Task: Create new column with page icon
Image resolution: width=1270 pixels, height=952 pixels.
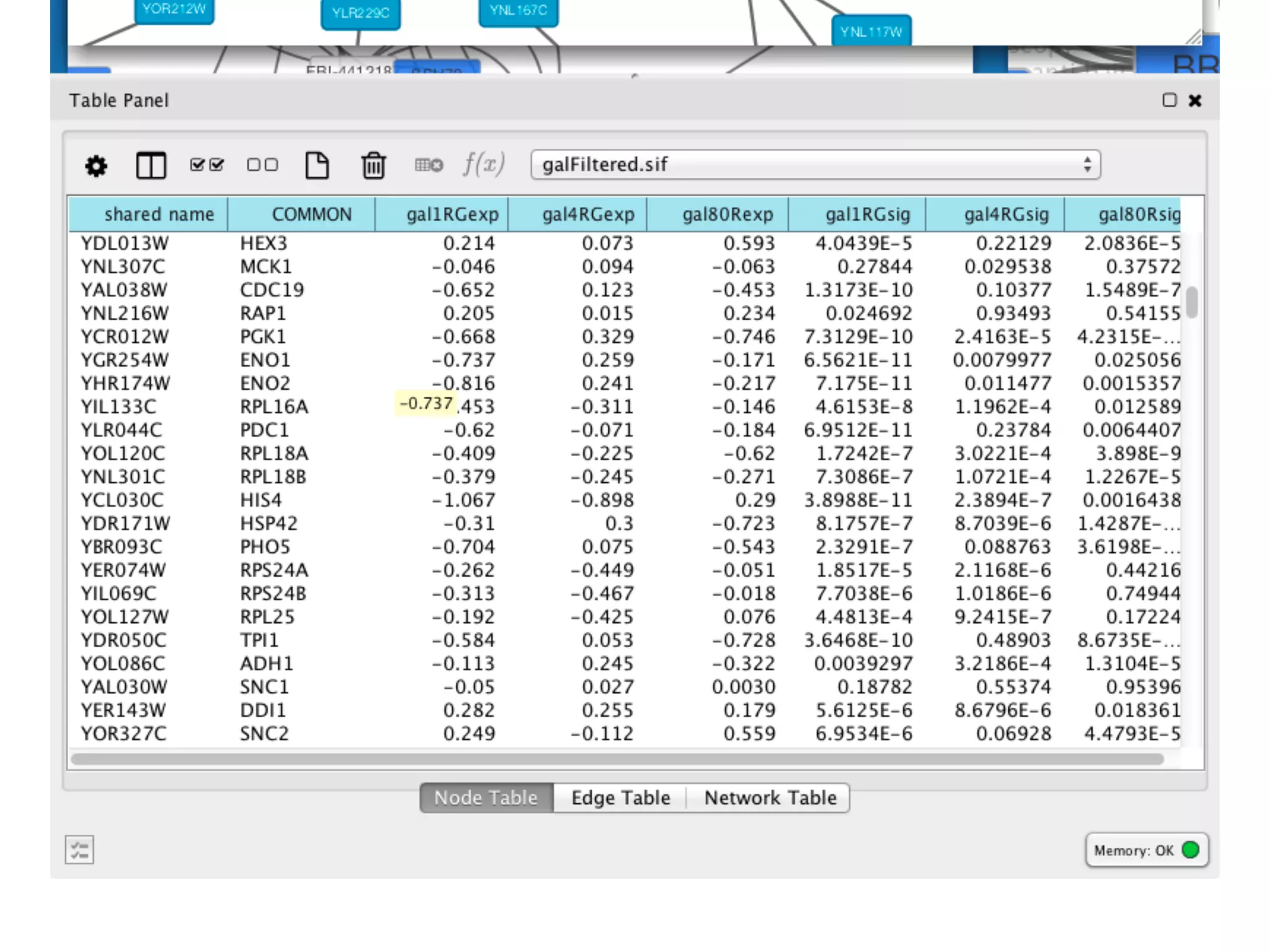Action: 317,165
